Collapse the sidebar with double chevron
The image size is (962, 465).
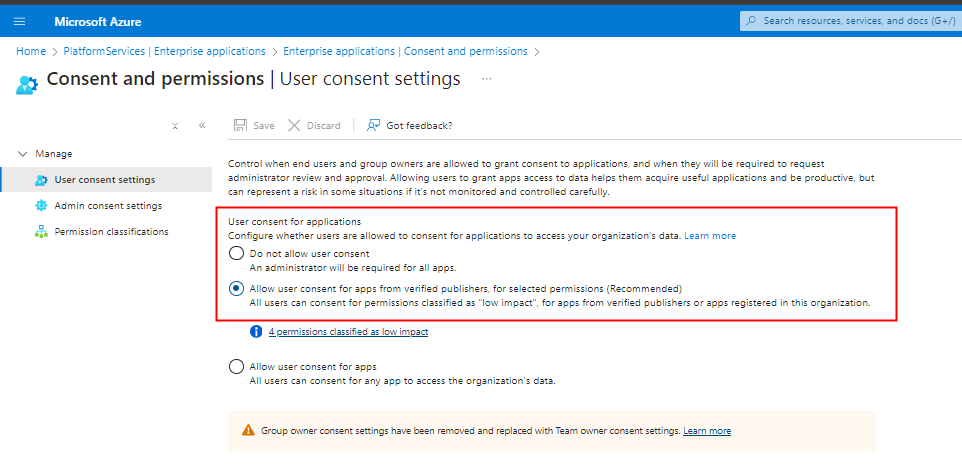click(x=202, y=126)
